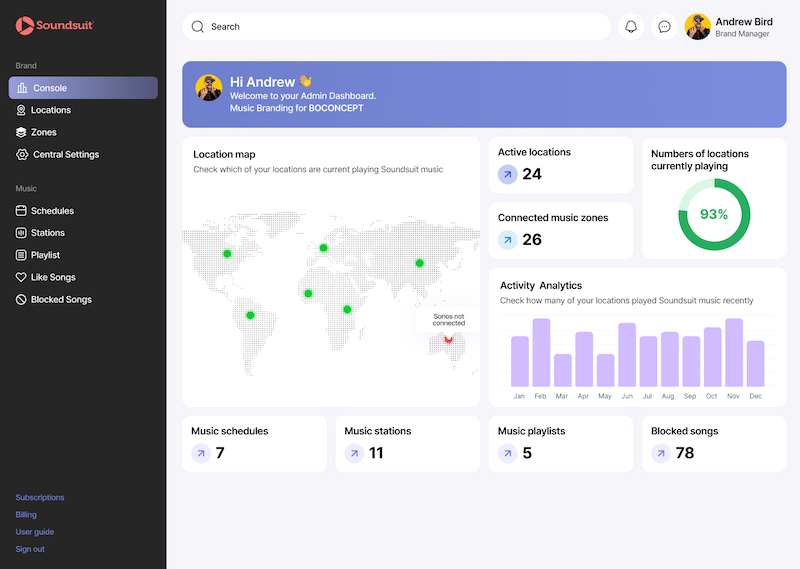Click the Music playlists arrow icon

click(x=508, y=454)
